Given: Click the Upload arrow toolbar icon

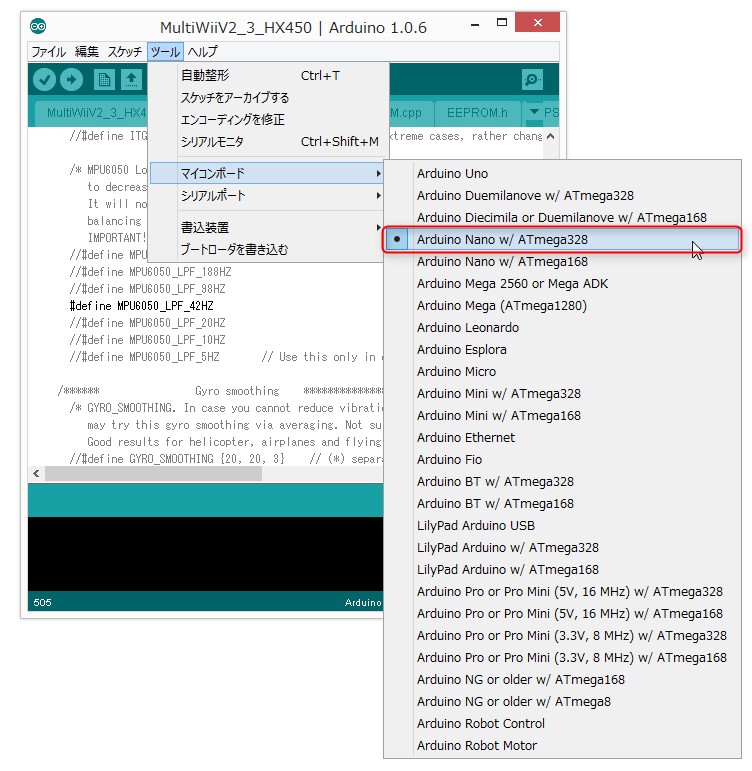Looking at the screenshot, I should tap(72, 80).
